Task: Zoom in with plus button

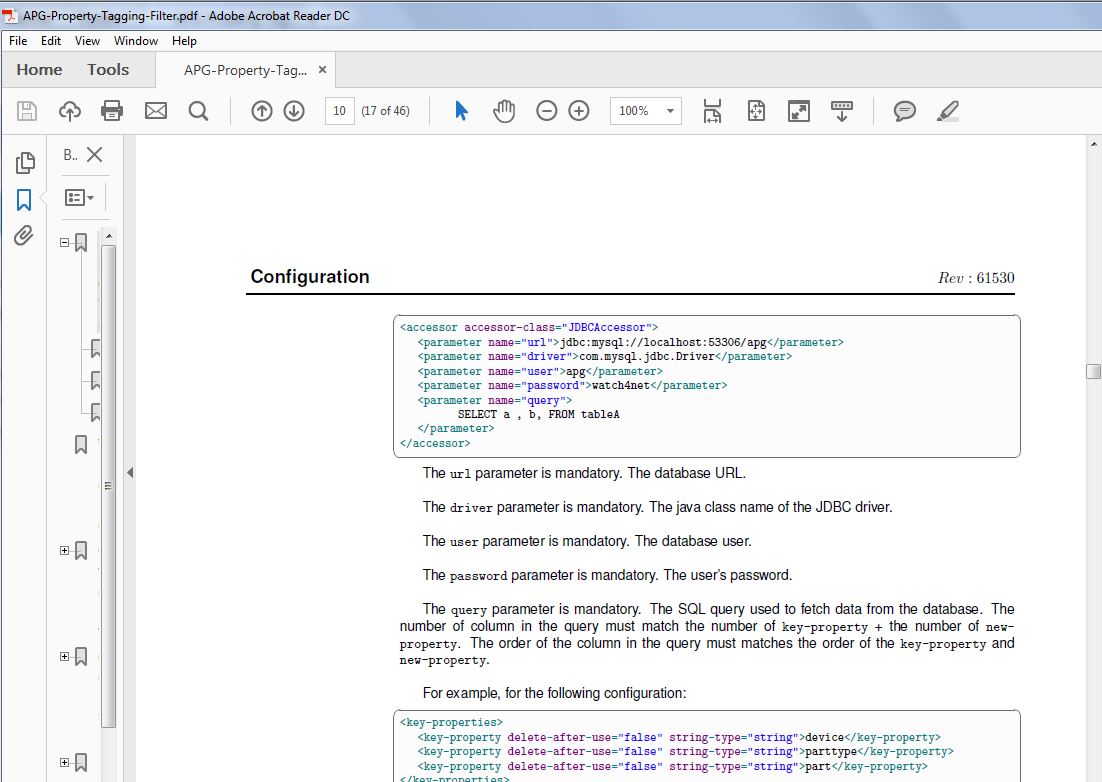Action: 578,111
